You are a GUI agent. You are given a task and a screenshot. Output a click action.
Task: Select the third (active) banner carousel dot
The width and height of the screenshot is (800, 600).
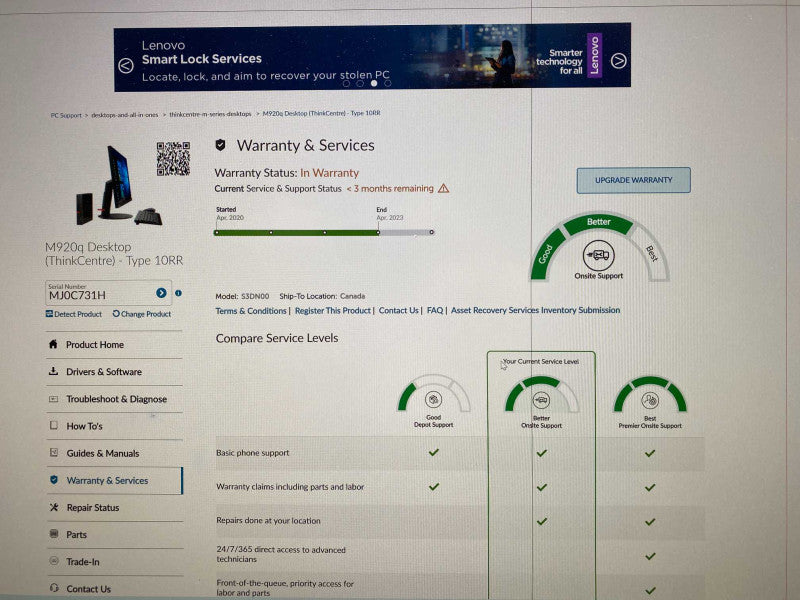(374, 83)
